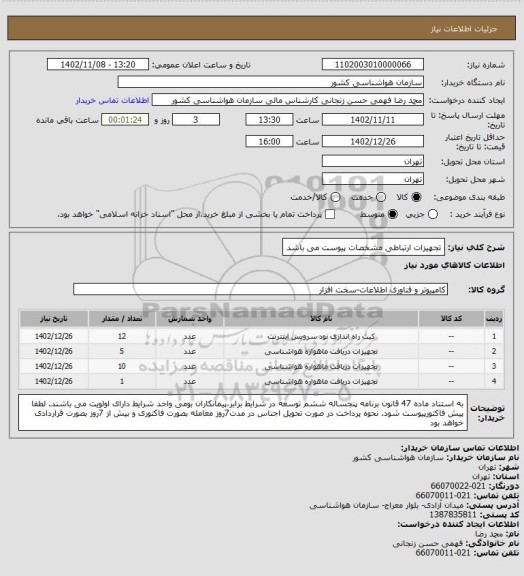Click the ردیف column header
The width and height of the screenshot is (524, 576).
(x=494, y=319)
